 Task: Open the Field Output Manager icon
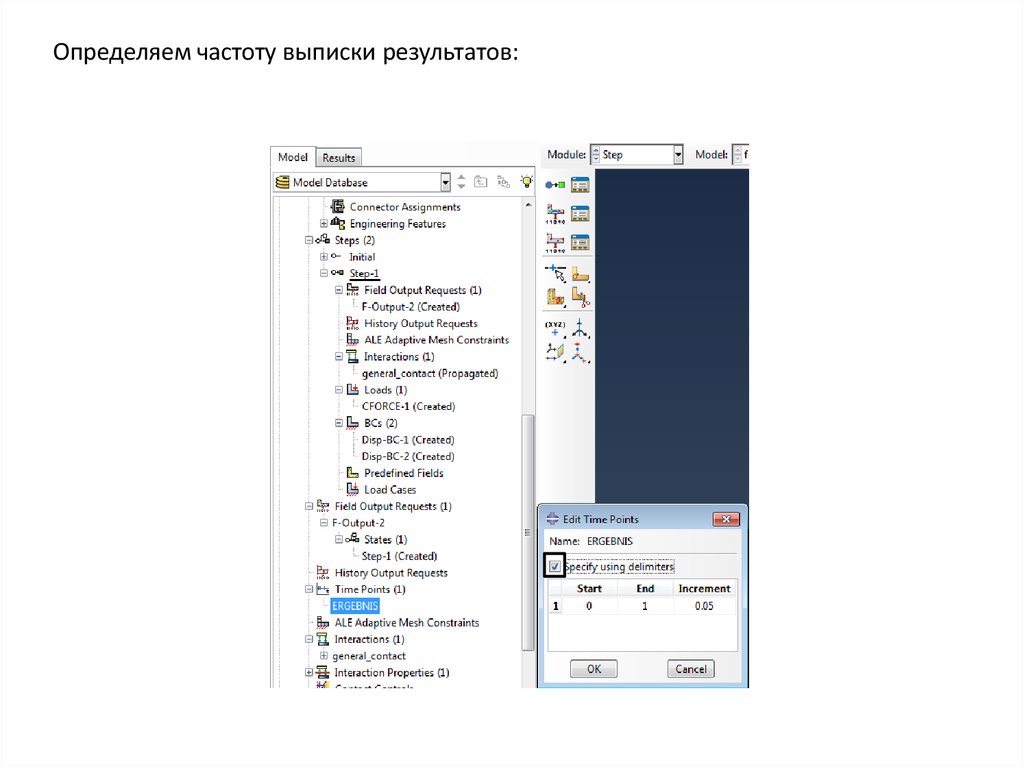coord(580,214)
